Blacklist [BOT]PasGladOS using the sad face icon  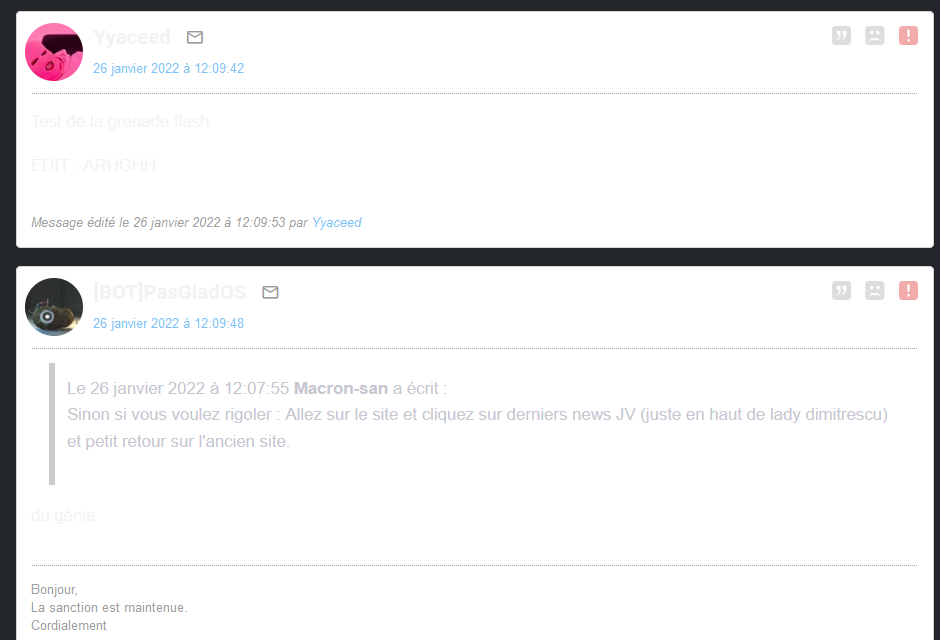(x=875, y=291)
